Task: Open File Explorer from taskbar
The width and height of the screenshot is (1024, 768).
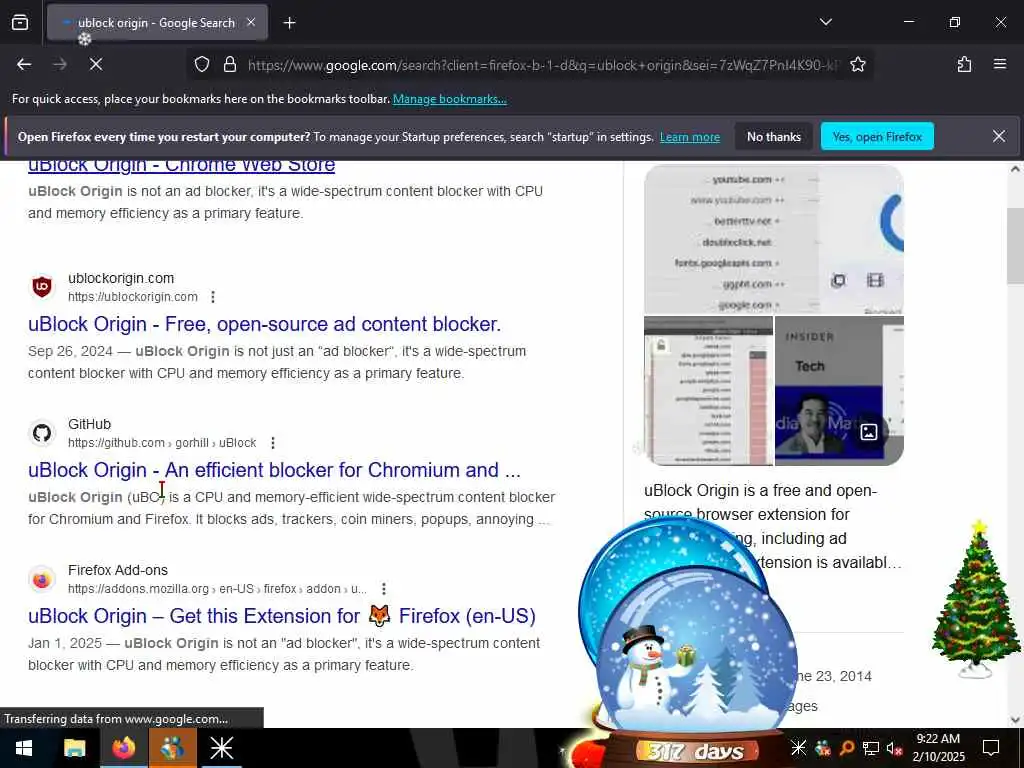Action: (74, 748)
